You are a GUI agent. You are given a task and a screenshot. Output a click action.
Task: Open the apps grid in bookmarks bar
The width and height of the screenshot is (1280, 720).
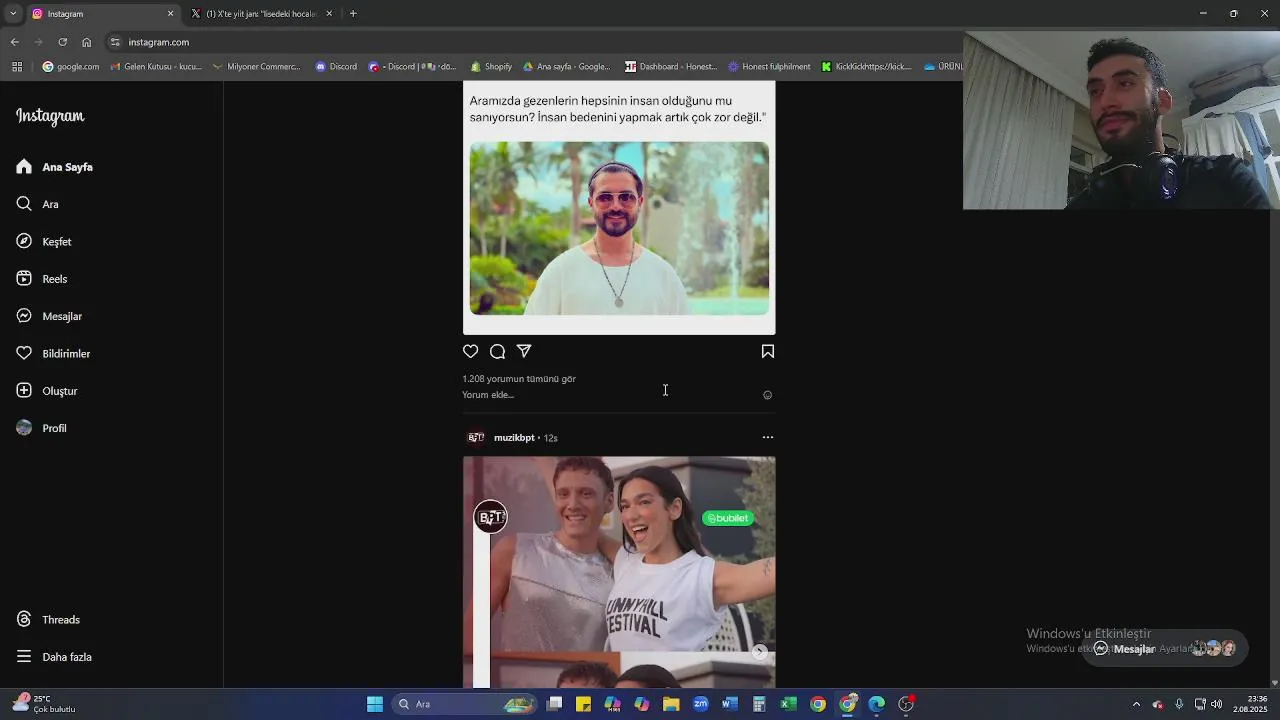tap(17, 67)
